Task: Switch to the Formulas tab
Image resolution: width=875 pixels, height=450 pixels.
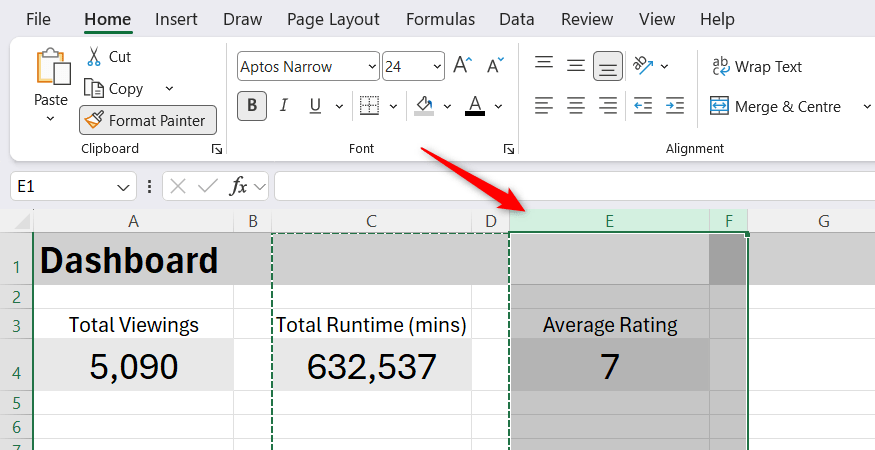Action: click(x=440, y=20)
